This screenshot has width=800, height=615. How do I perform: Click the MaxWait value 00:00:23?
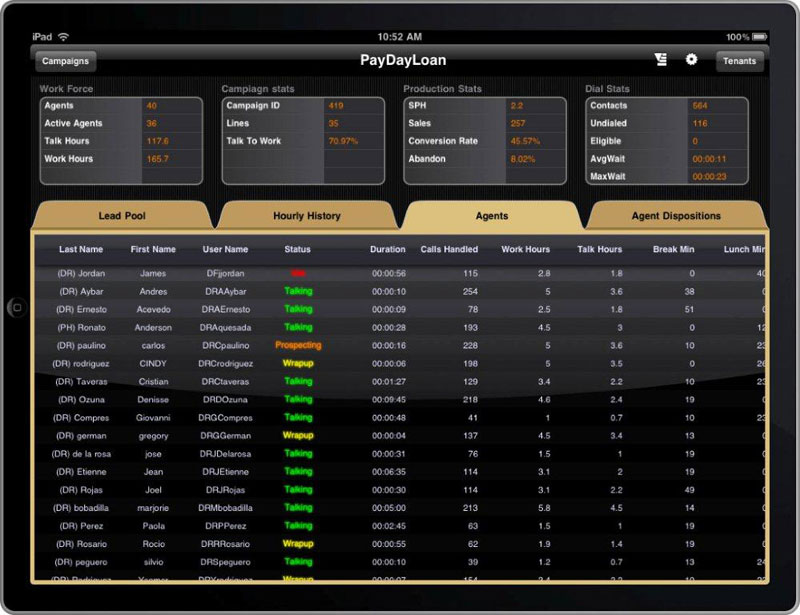[x=709, y=177]
